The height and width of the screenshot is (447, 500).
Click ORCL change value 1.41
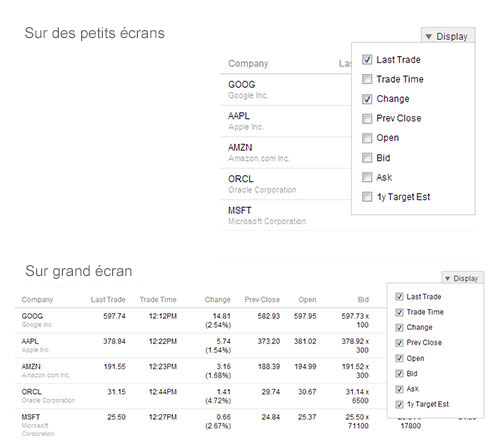[x=224, y=392]
